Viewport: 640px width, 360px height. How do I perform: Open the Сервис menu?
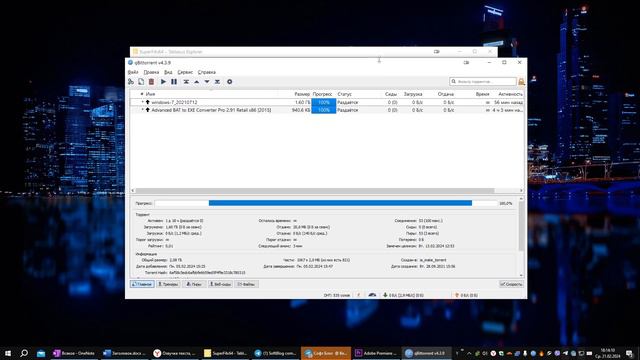185,72
